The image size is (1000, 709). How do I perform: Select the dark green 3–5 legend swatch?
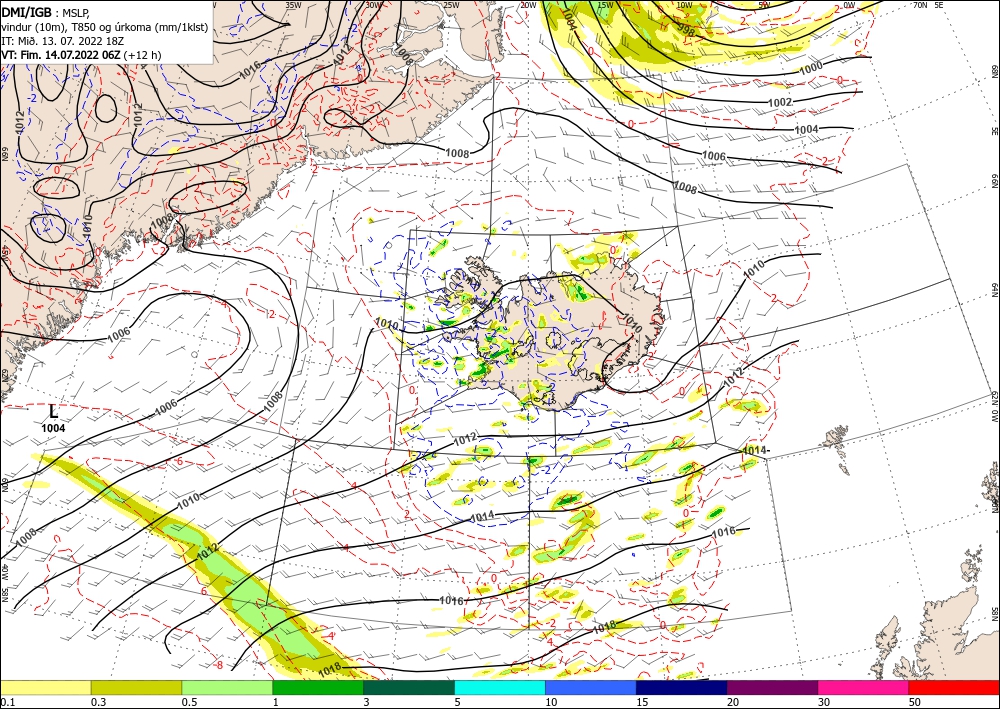pos(409,687)
